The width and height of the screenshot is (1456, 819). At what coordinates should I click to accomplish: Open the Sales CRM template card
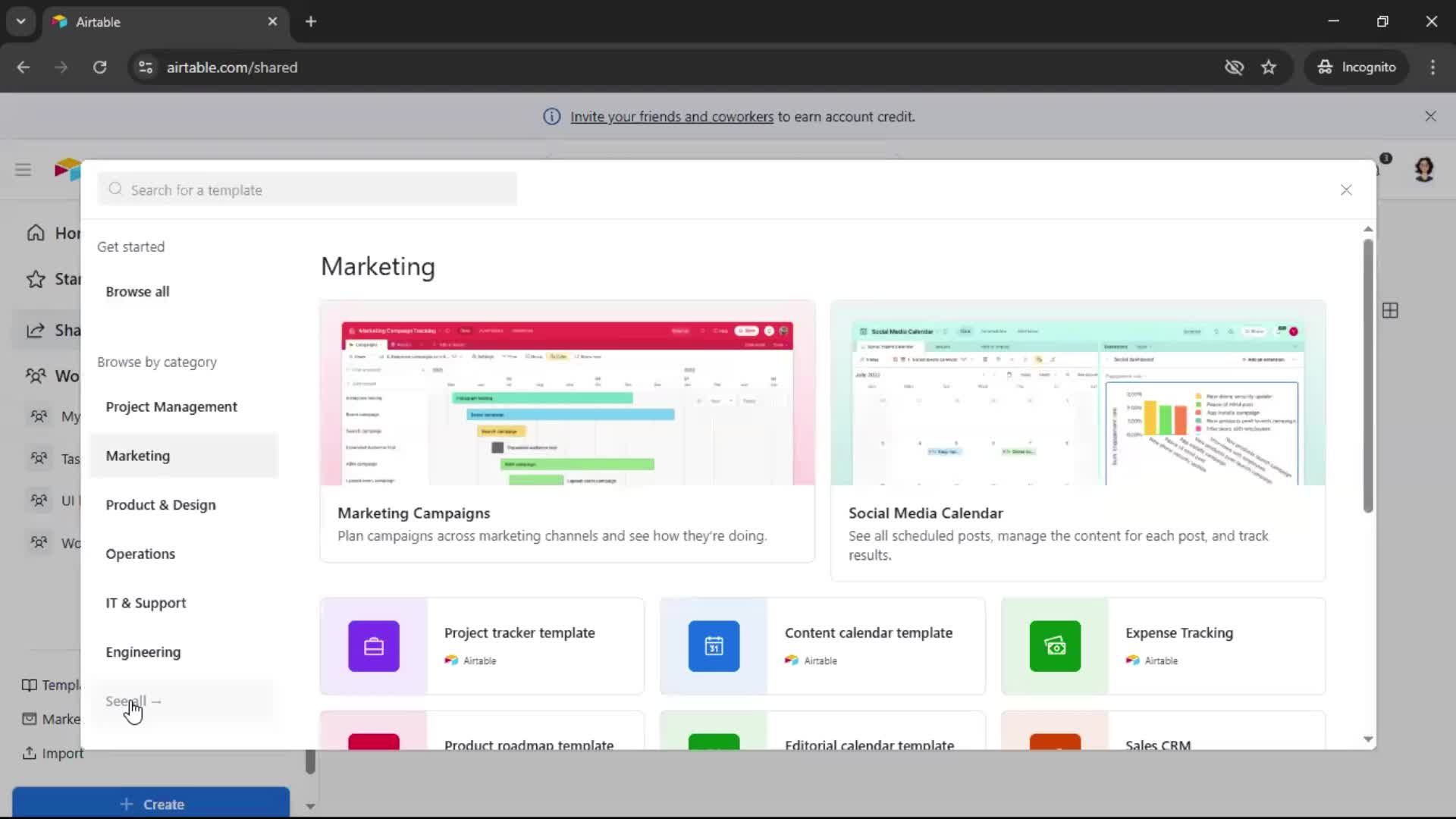1163,731
